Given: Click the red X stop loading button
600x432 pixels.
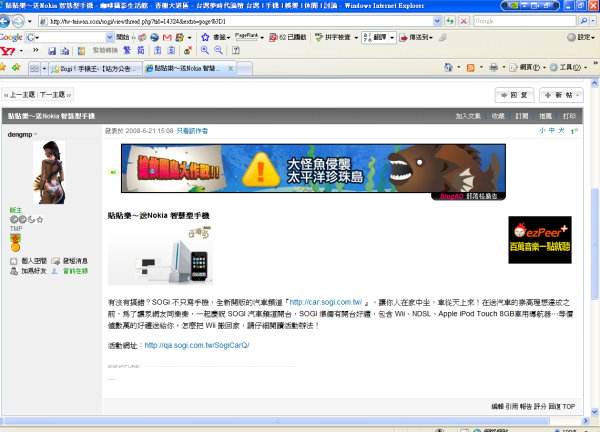Looking at the screenshot, I should tap(463, 21).
